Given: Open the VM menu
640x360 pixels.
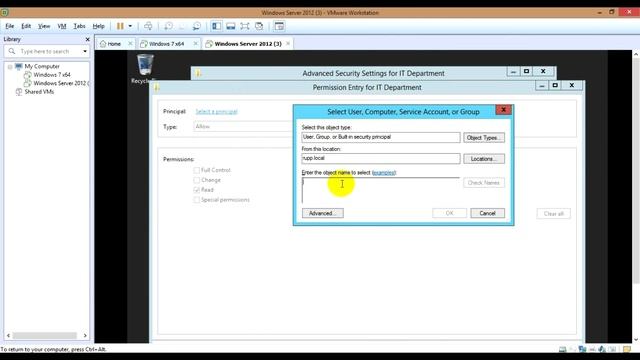Looking at the screenshot, I should click(62, 26).
